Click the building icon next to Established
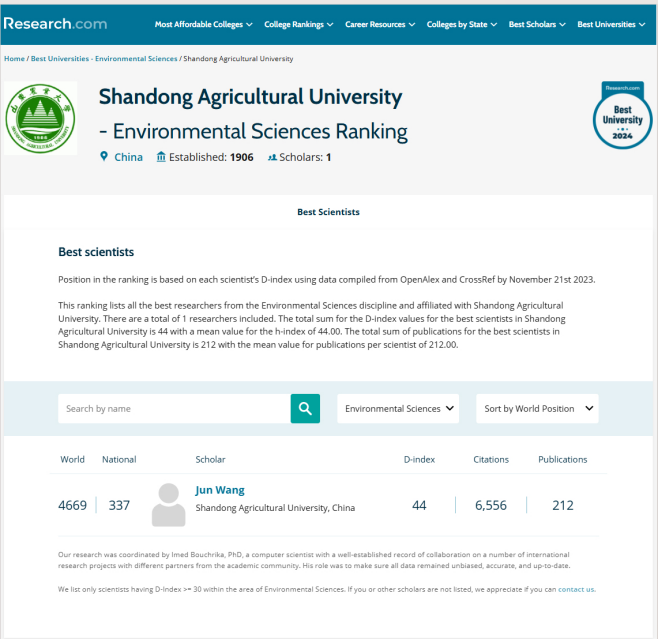The width and height of the screenshot is (658, 639). pos(161,157)
